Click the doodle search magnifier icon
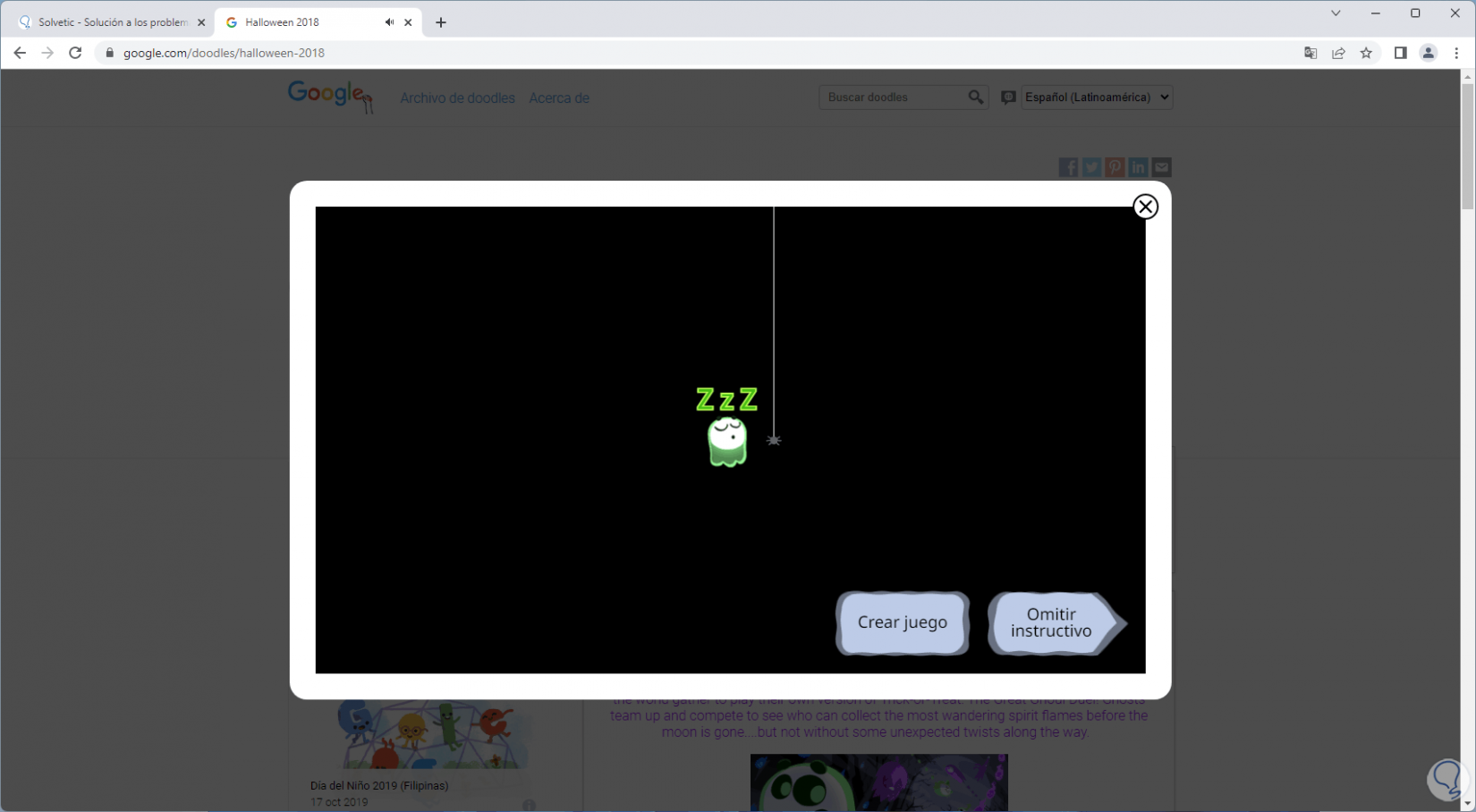This screenshot has width=1476, height=812. (x=976, y=97)
